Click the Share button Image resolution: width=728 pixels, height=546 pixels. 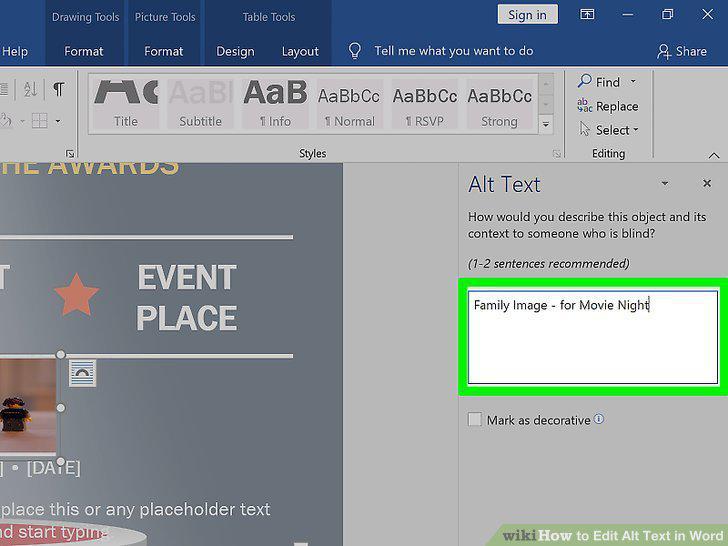682,51
